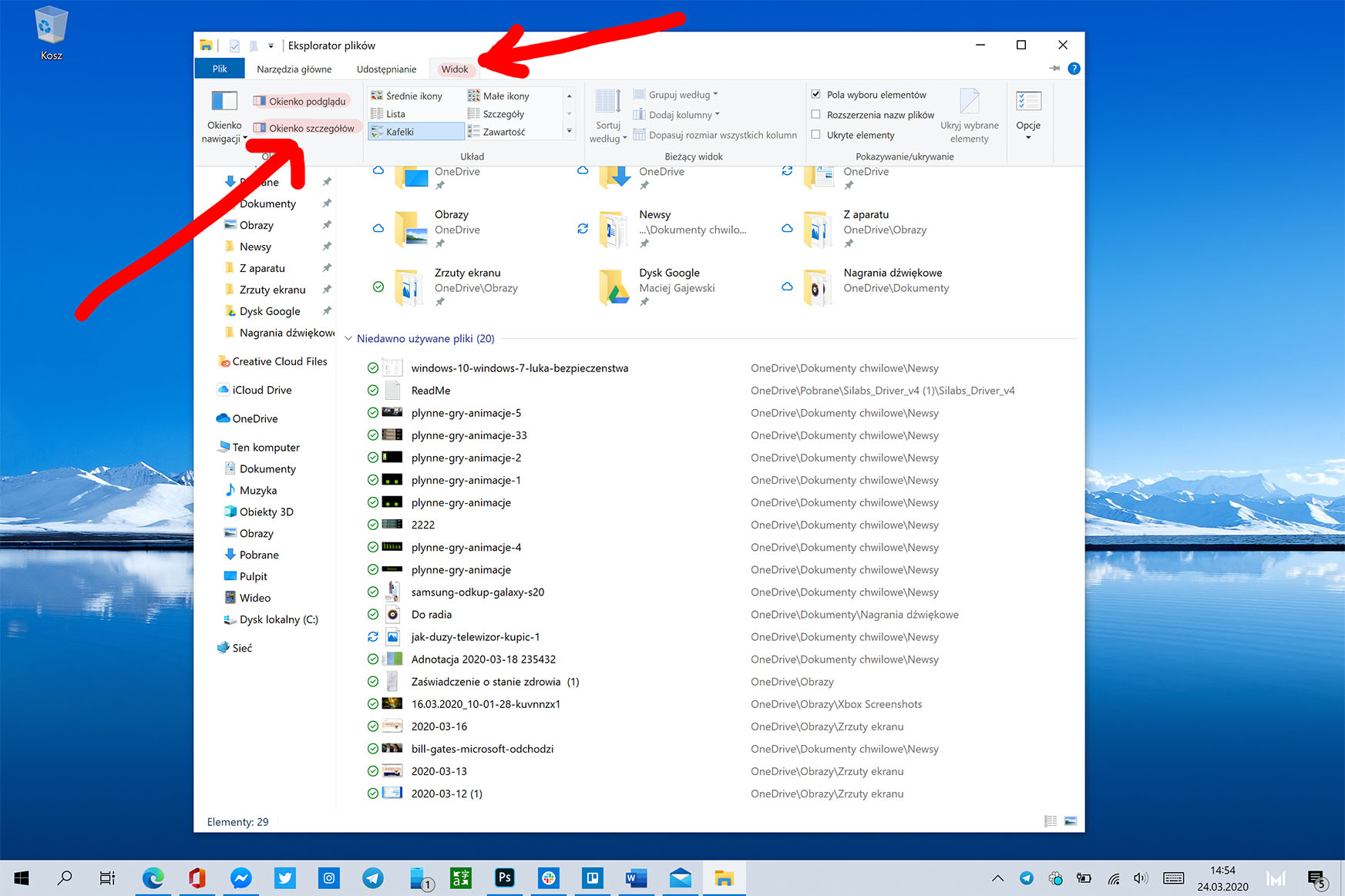
Task: Select the Do radia file
Action: [432, 614]
